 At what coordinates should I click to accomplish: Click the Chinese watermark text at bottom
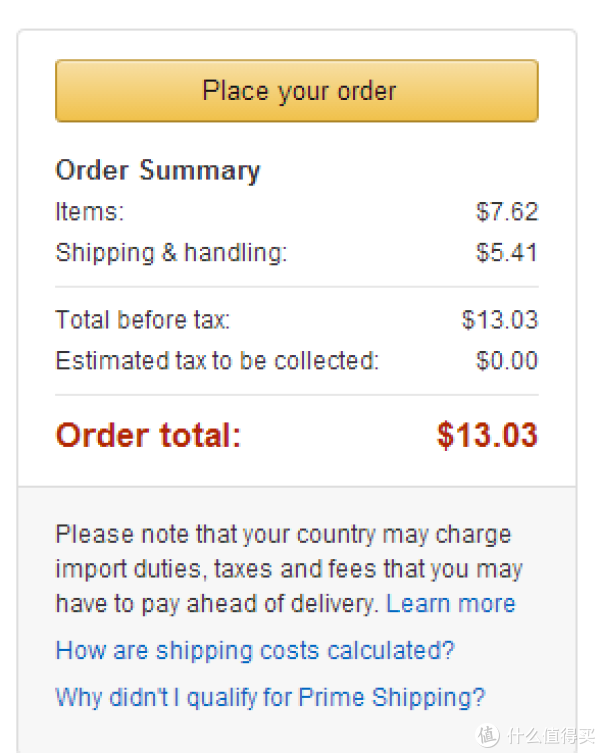[551, 736]
